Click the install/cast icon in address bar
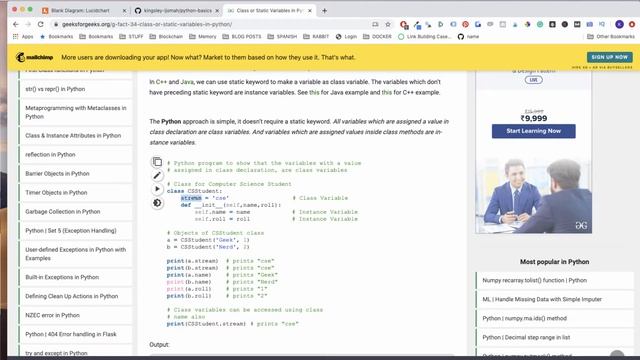This screenshot has height=360, width=640. 375,24
